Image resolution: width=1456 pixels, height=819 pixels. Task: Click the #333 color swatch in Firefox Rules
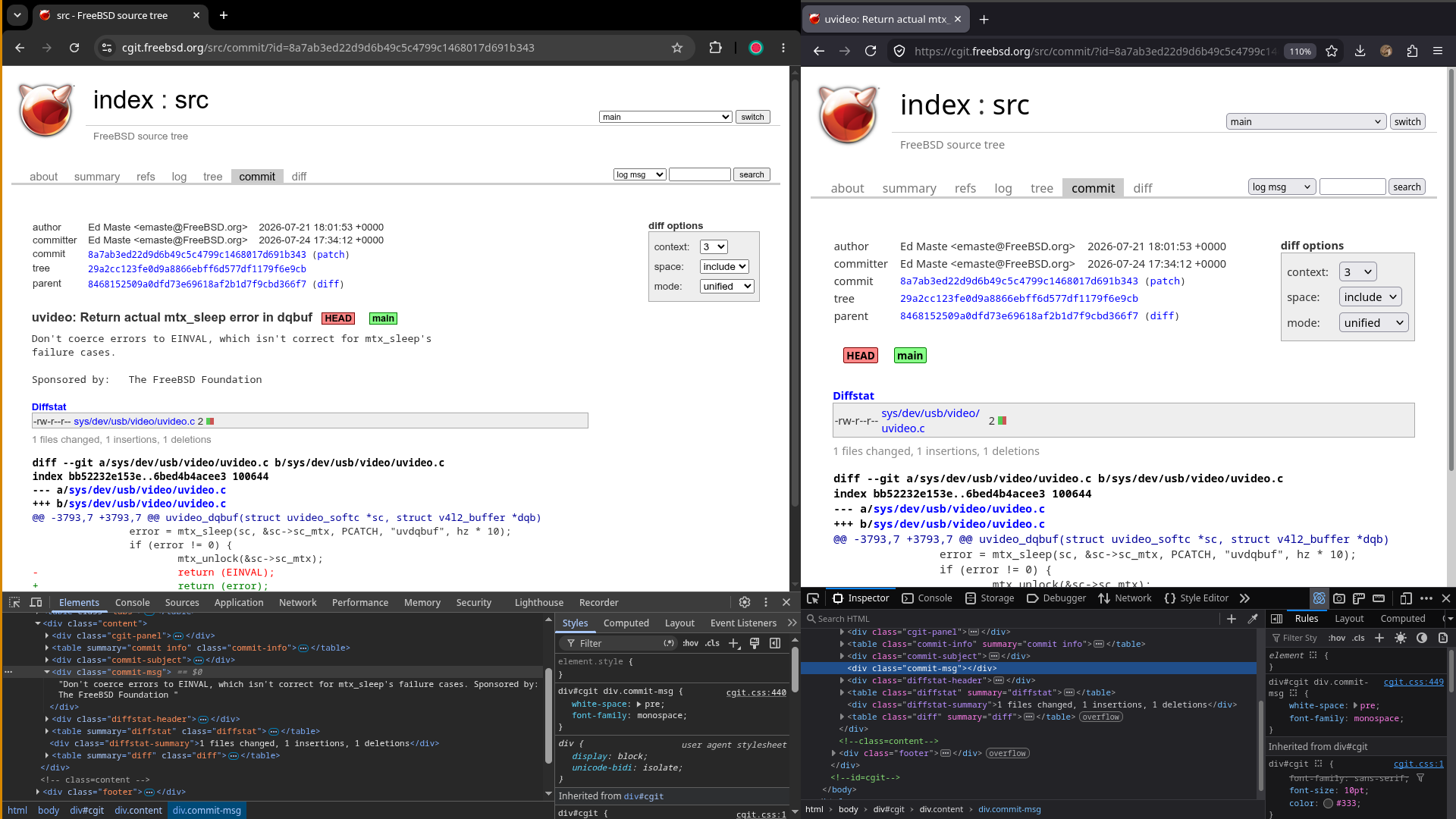coord(1328,803)
